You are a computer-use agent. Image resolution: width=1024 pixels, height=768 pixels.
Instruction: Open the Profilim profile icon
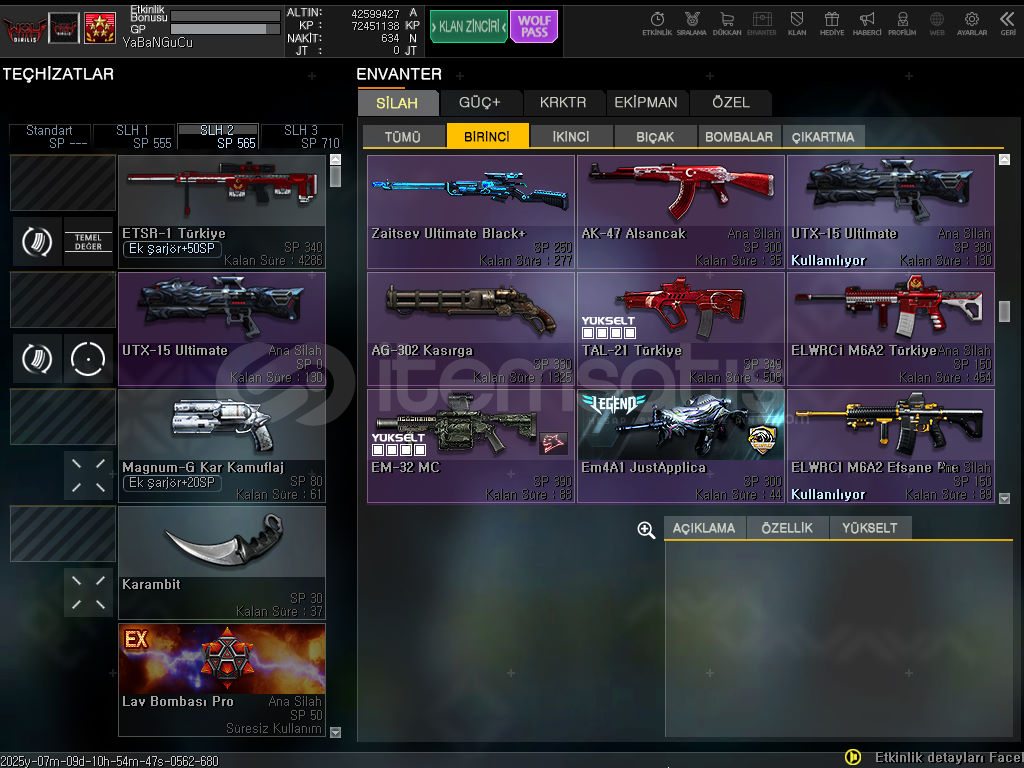click(x=902, y=23)
